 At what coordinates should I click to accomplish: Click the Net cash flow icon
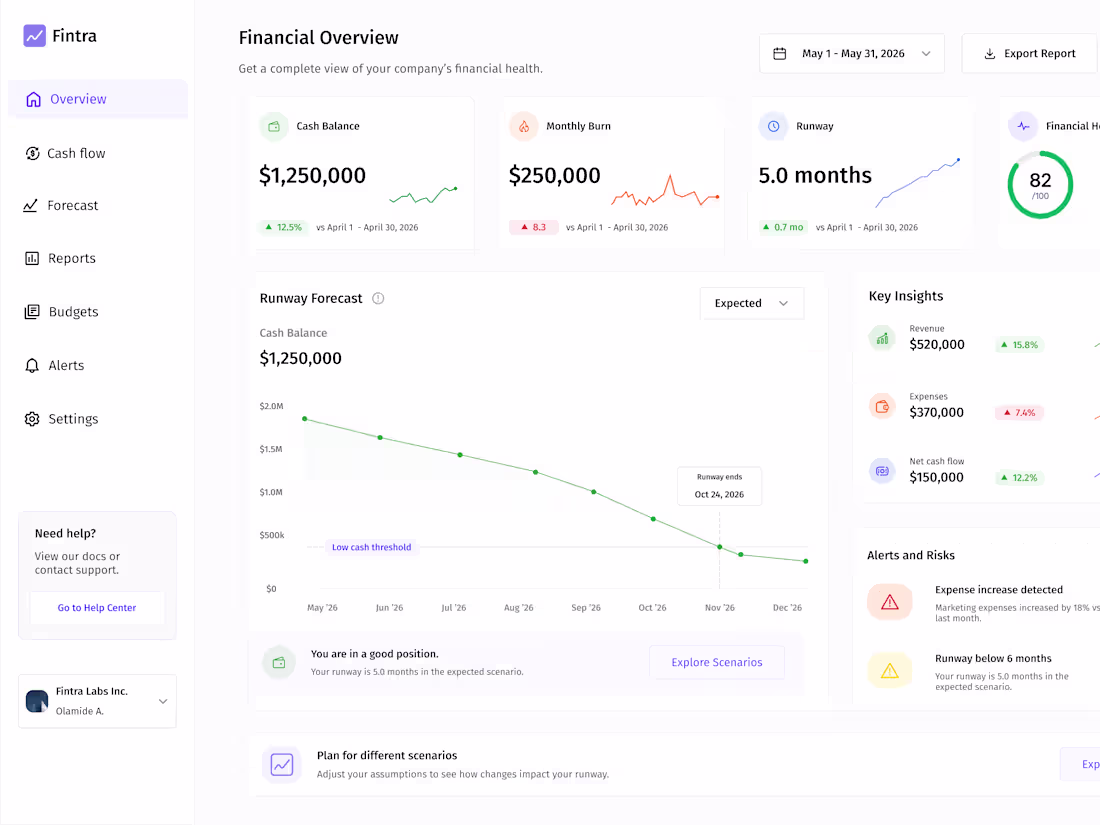pyautogui.click(x=883, y=471)
